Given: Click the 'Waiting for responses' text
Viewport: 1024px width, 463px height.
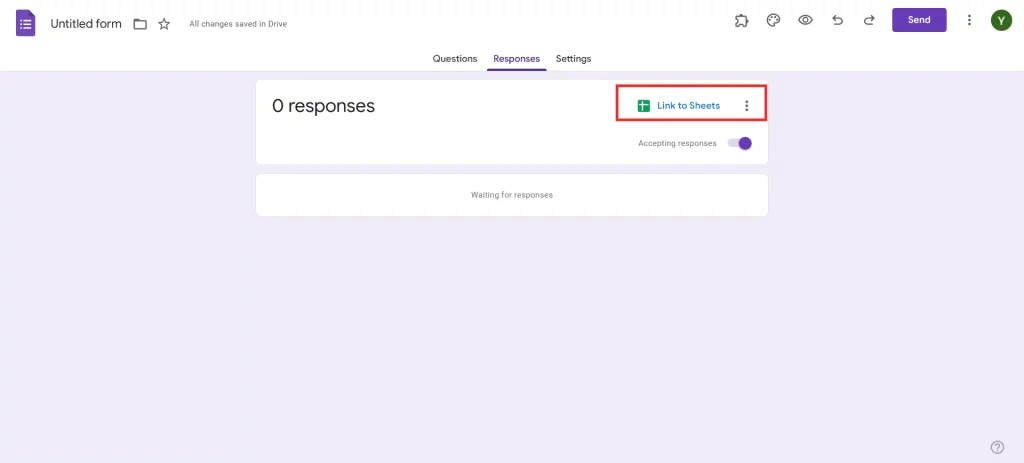Looking at the screenshot, I should coord(512,195).
